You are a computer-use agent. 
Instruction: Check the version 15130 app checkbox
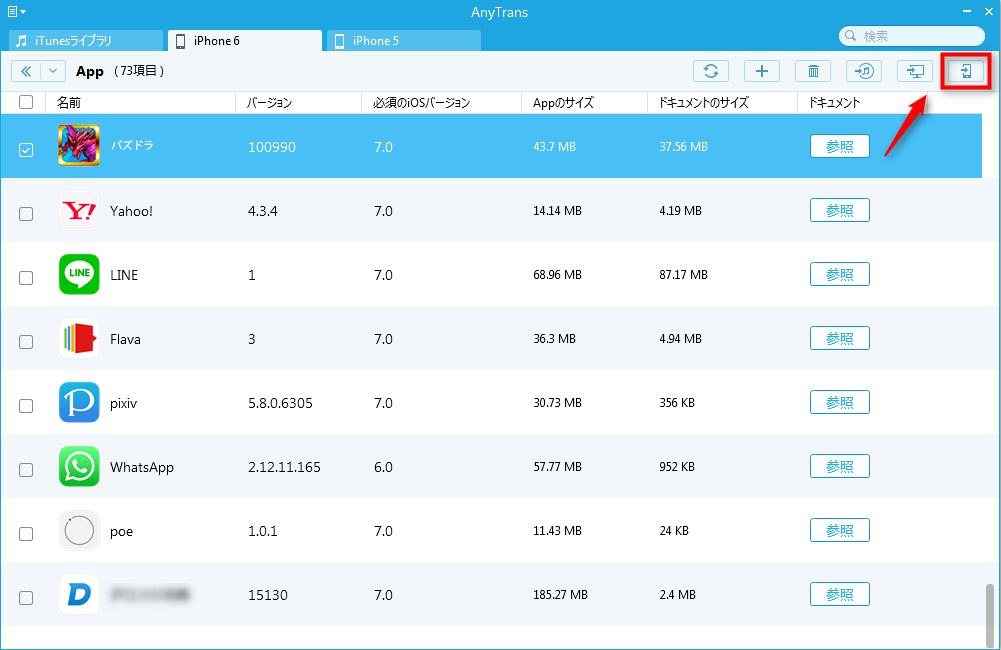pos(26,598)
